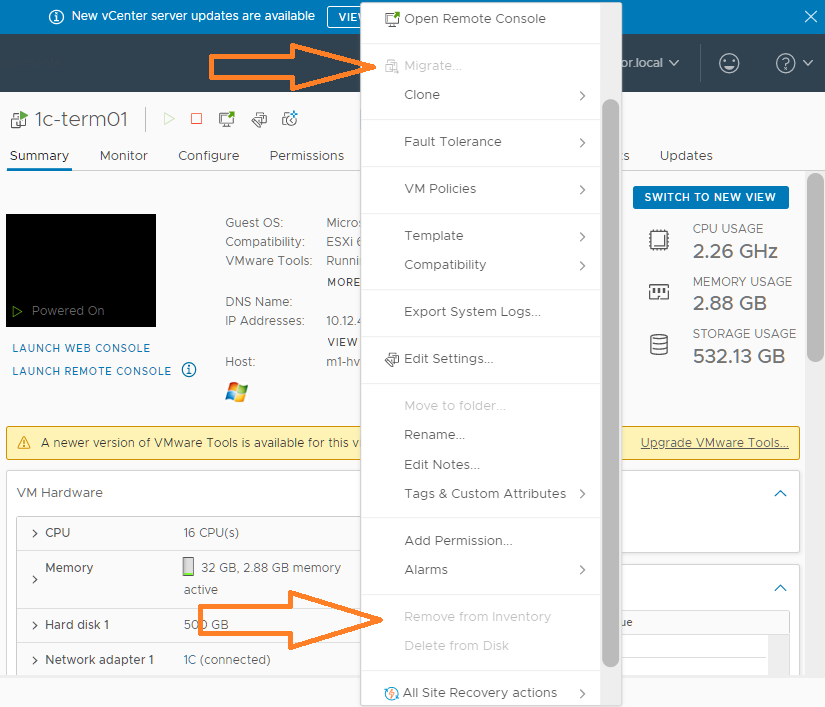Click the VIEW button in update banner
Screen dimensions: 825x707
pyautogui.click(x=345, y=17)
